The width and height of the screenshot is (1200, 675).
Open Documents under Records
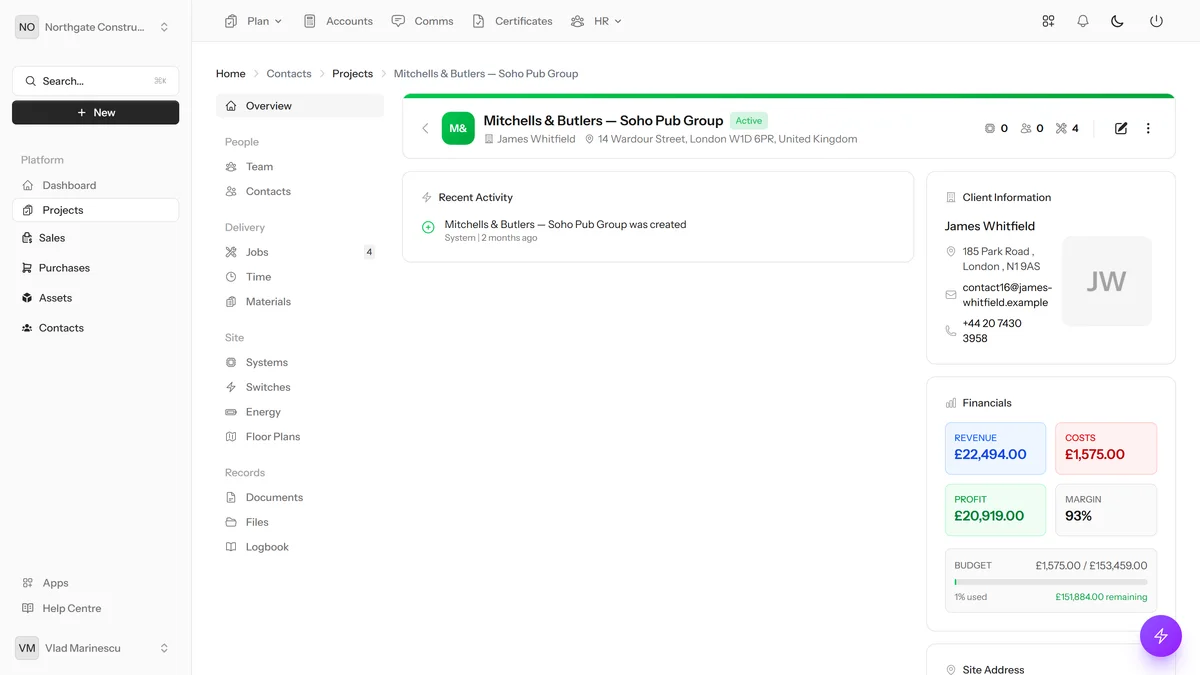click(x=300, y=497)
